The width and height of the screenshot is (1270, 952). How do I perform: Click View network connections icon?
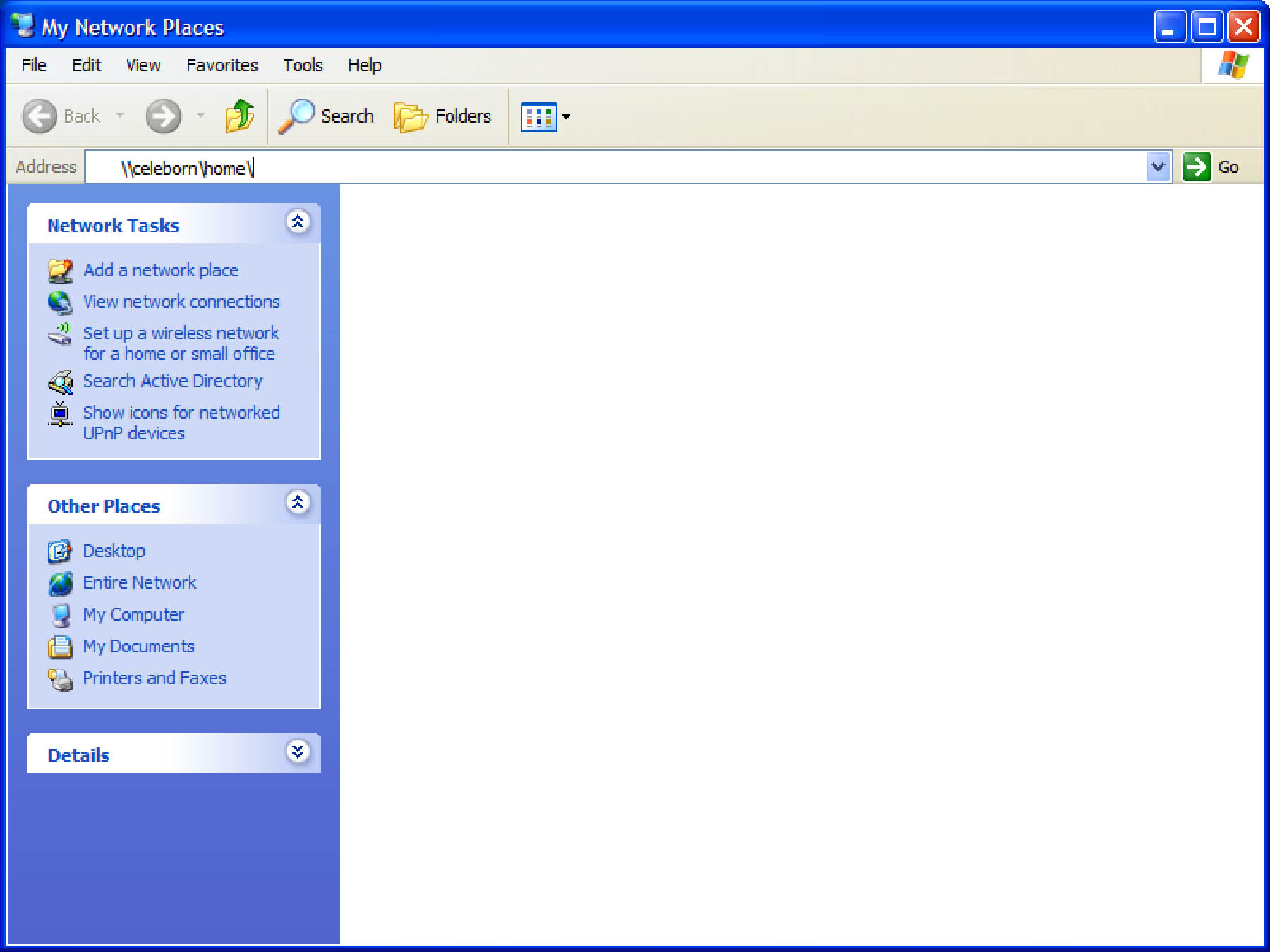click(61, 302)
